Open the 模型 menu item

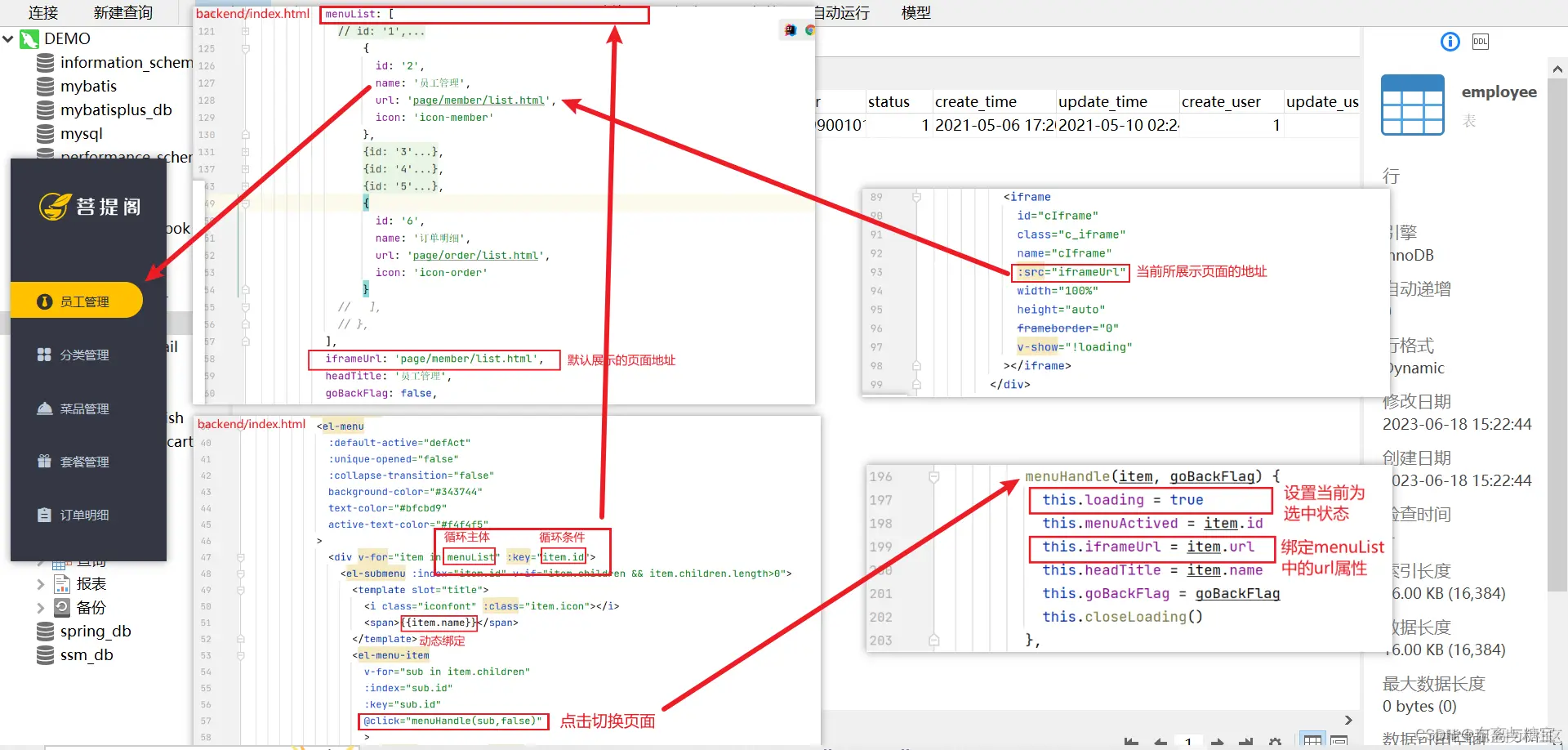[916, 12]
